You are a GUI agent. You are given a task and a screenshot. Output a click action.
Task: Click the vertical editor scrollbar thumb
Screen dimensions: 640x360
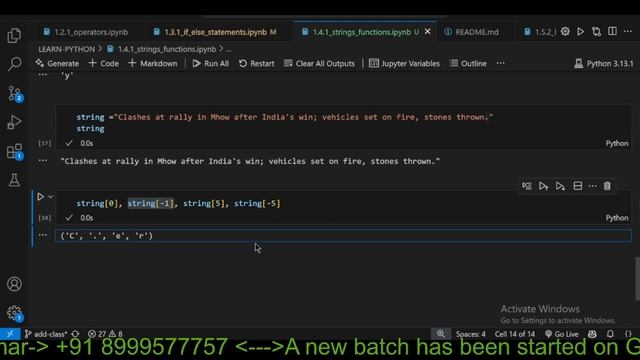pyautogui.click(x=637, y=279)
